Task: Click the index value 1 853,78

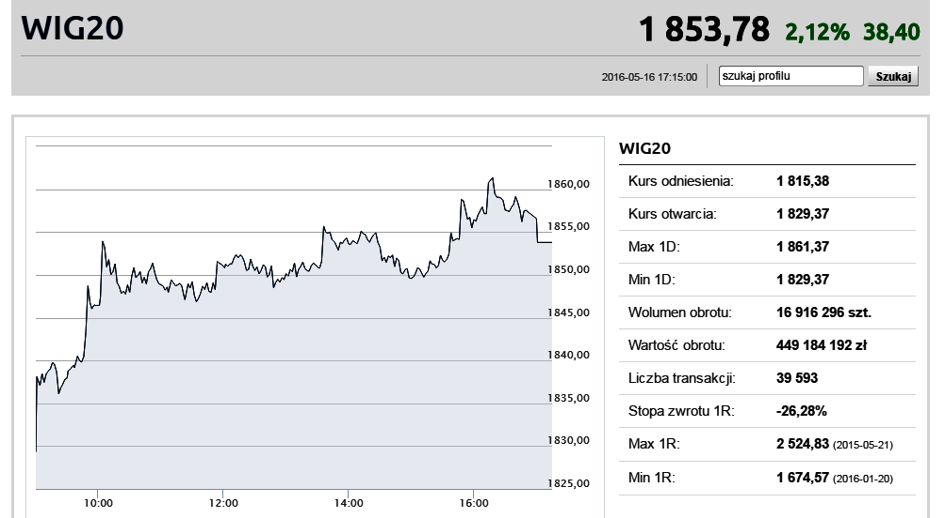Action: (x=704, y=29)
